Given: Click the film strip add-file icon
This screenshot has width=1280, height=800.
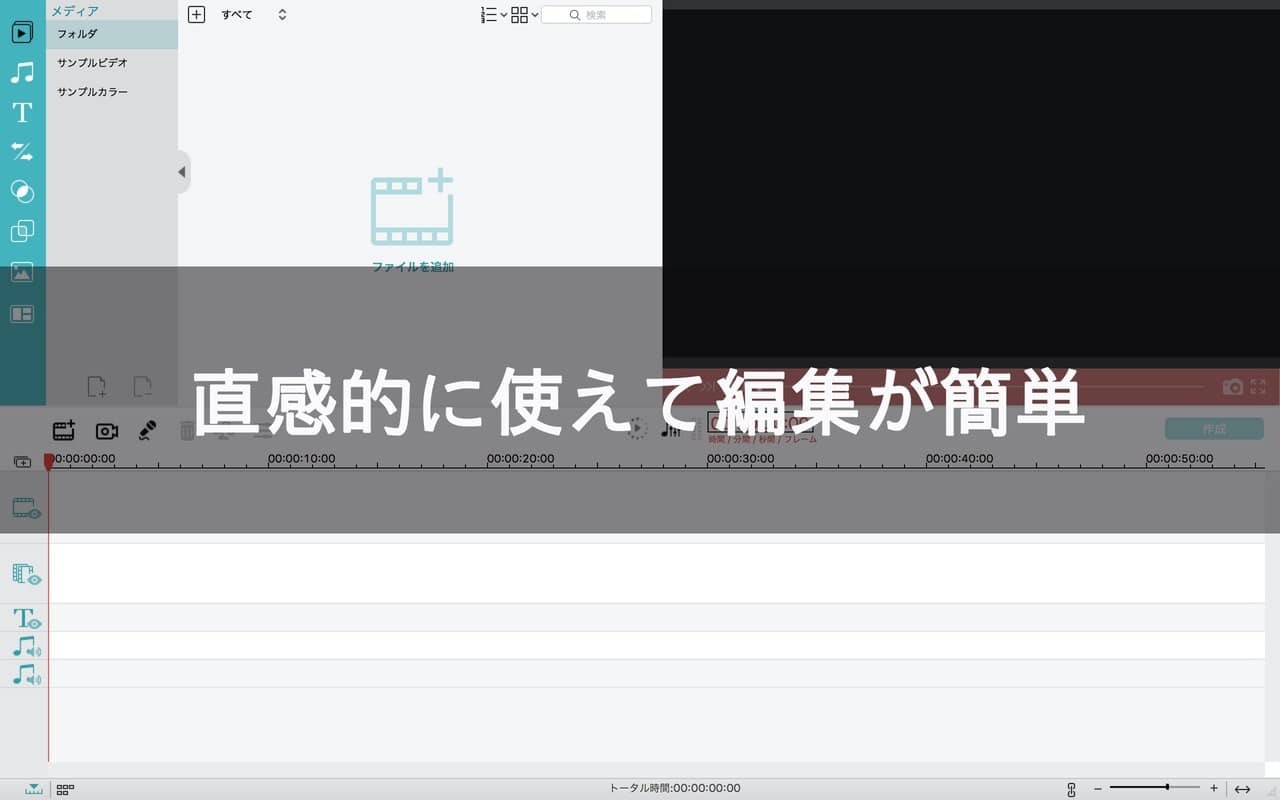Looking at the screenshot, I should (412, 207).
